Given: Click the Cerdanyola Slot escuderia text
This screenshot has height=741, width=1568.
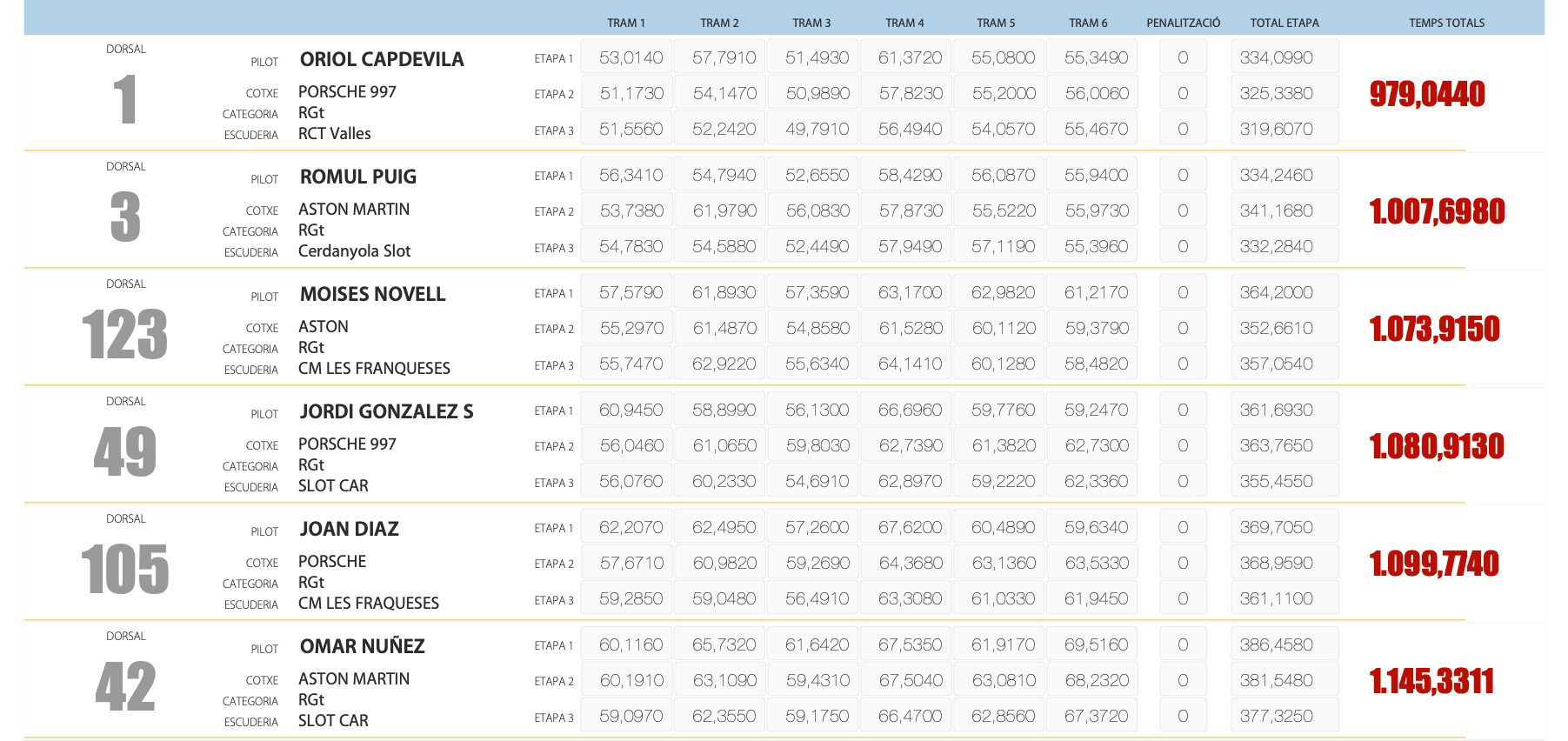Looking at the screenshot, I should coord(354,251).
